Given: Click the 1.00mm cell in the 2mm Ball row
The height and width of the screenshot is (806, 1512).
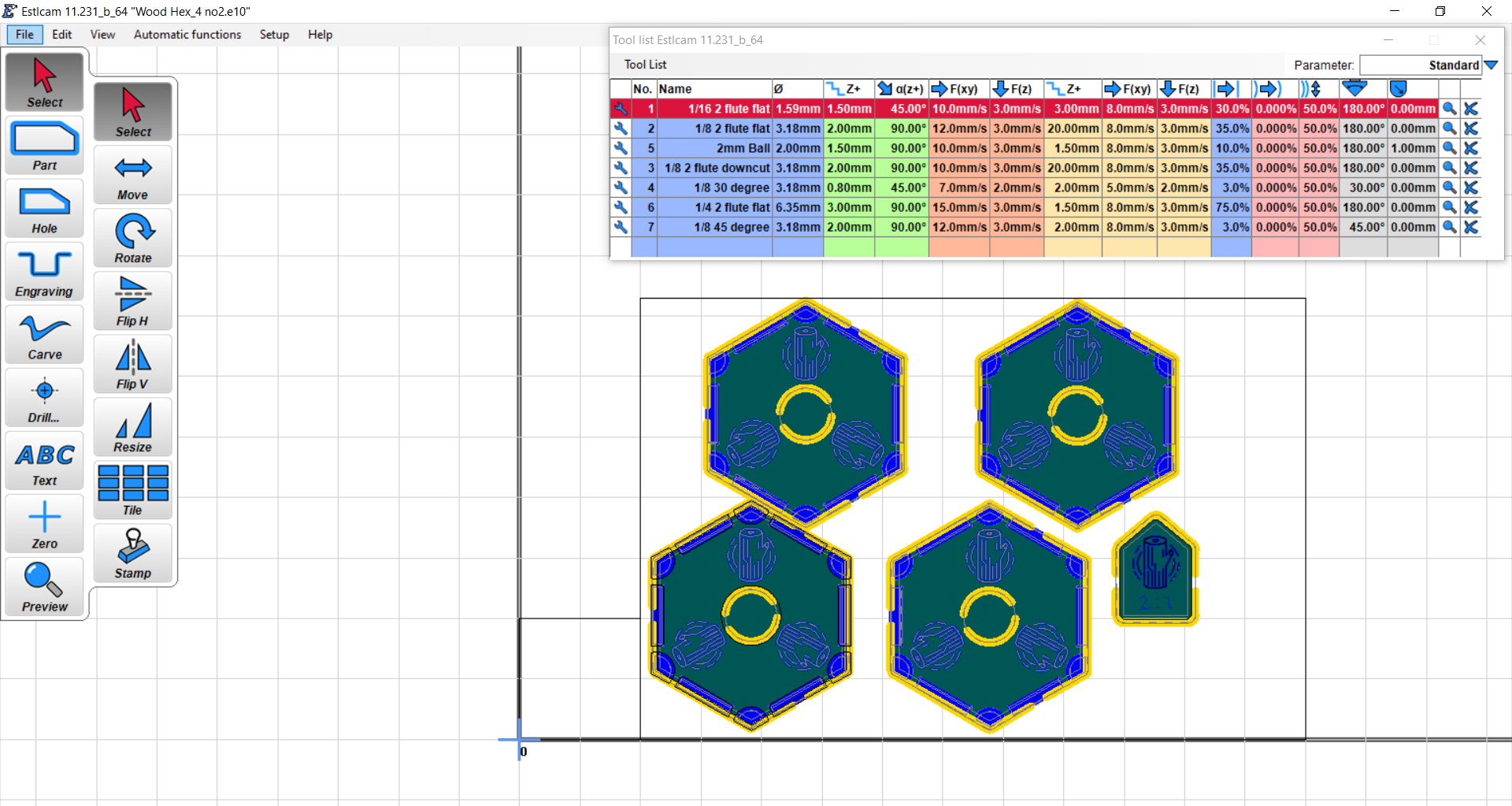Looking at the screenshot, I should pyautogui.click(x=1413, y=148).
